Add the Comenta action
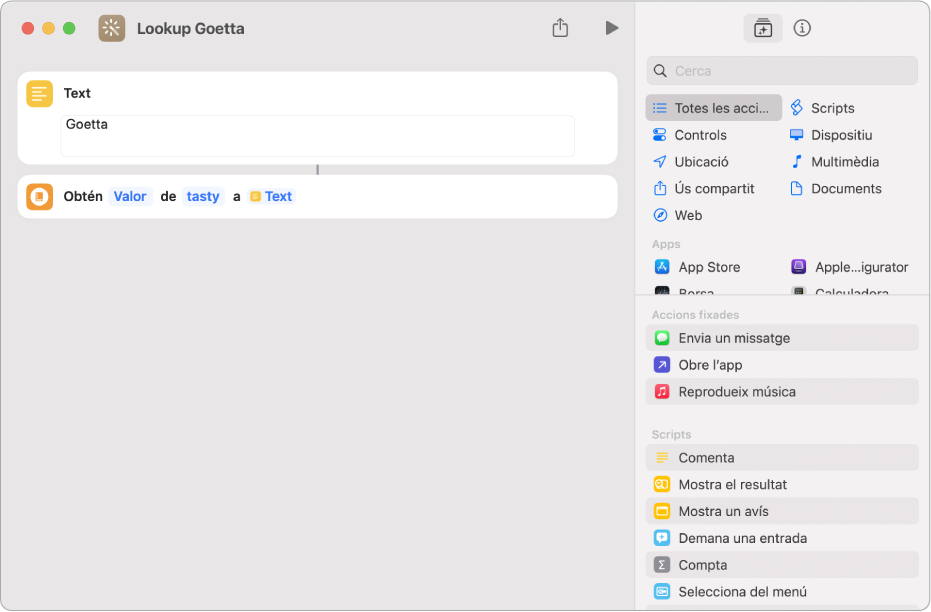 coord(782,458)
